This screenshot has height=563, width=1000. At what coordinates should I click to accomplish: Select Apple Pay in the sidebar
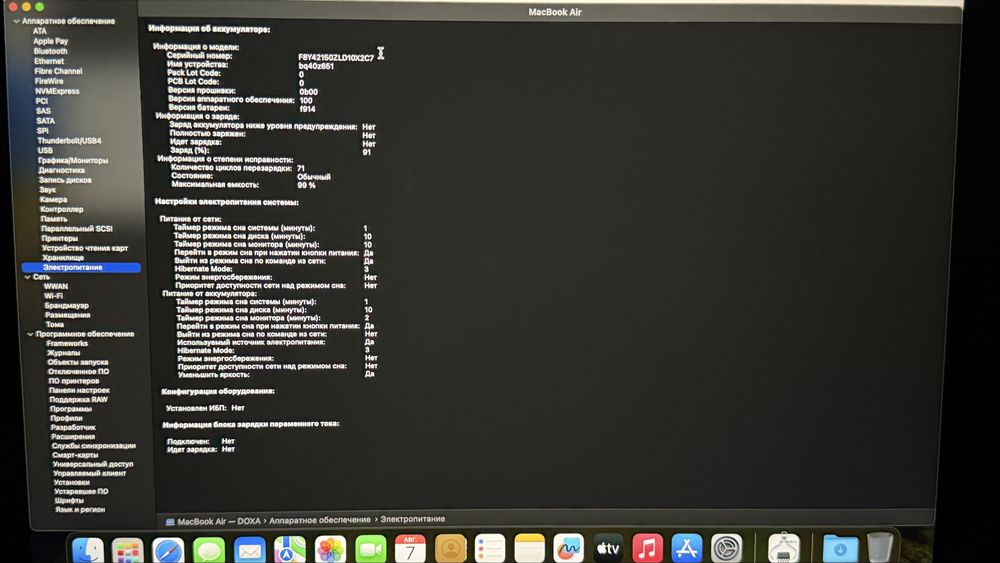point(51,41)
